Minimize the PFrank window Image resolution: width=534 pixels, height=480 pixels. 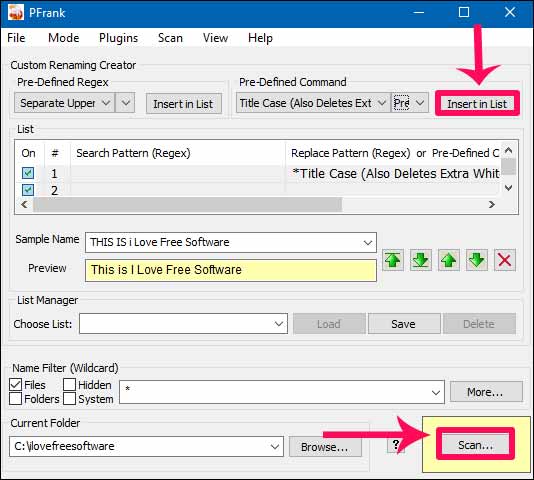(419, 13)
